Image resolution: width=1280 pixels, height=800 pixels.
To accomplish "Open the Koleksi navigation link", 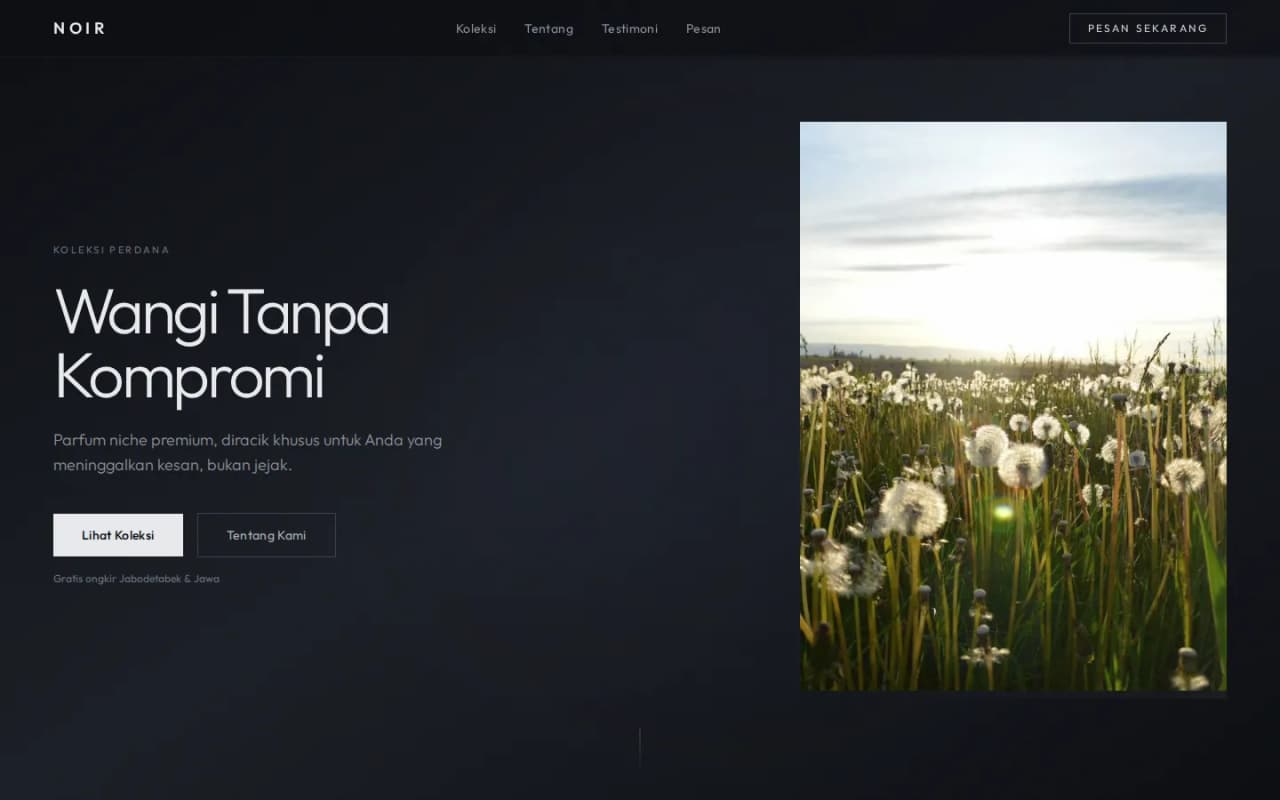I will coord(476,28).
